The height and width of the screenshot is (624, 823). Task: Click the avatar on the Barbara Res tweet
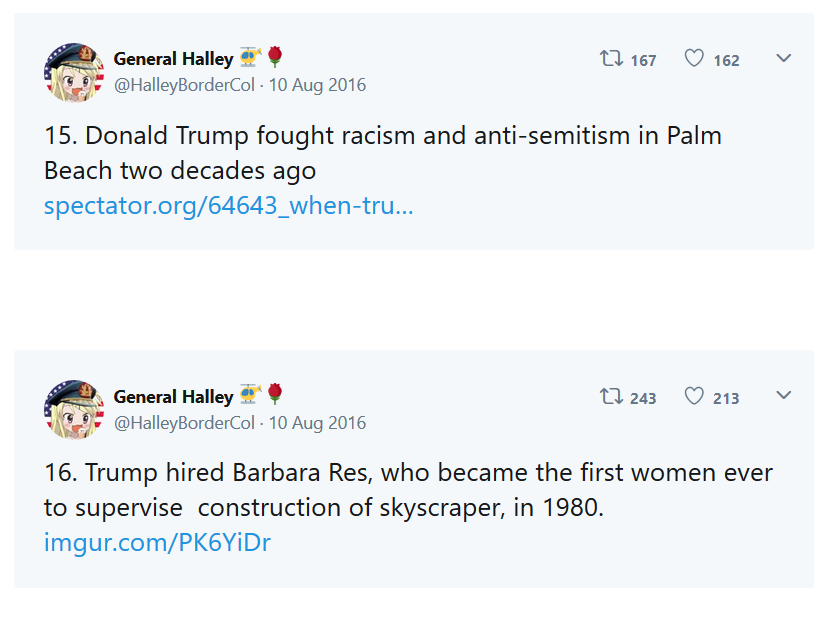pyautogui.click(x=74, y=410)
